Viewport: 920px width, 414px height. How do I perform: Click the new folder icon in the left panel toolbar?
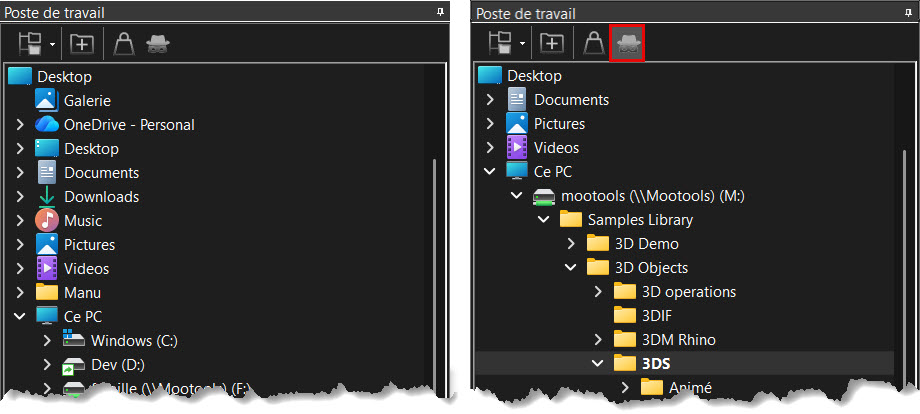click(x=82, y=43)
